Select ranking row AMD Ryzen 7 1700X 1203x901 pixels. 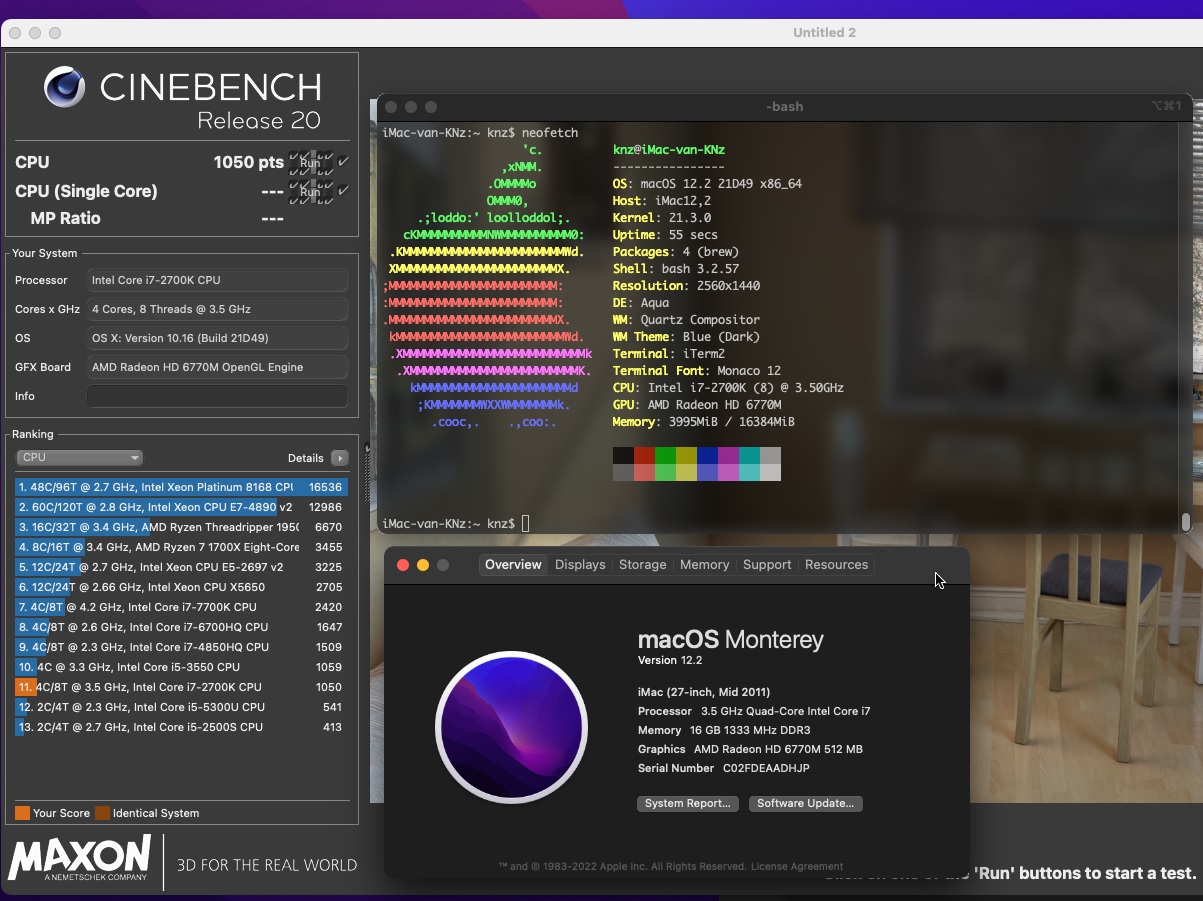click(x=181, y=547)
